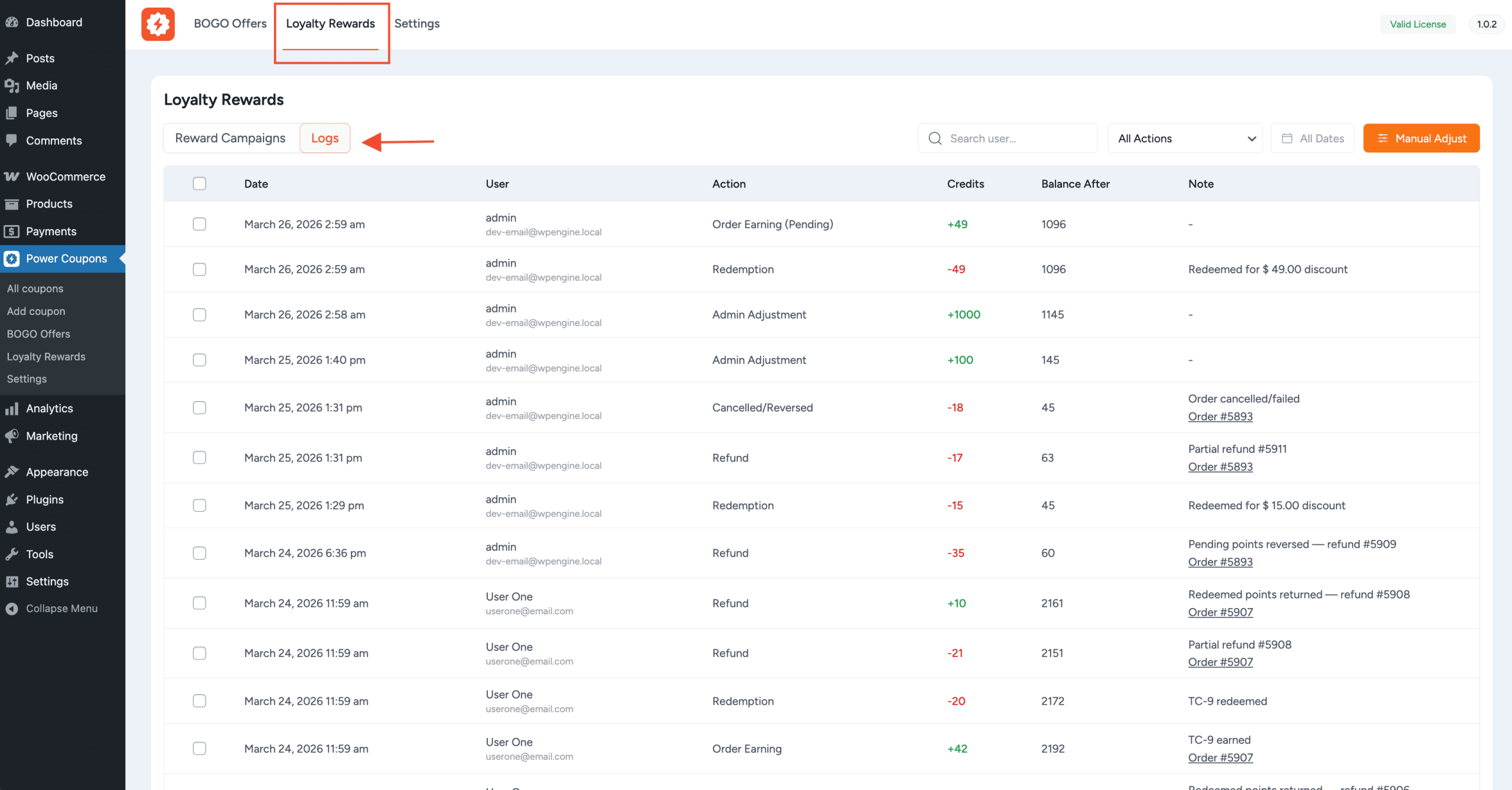This screenshot has width=1512, height=790.
Task: Switch to the BOGO Offers tab
Action: (230, 24)
